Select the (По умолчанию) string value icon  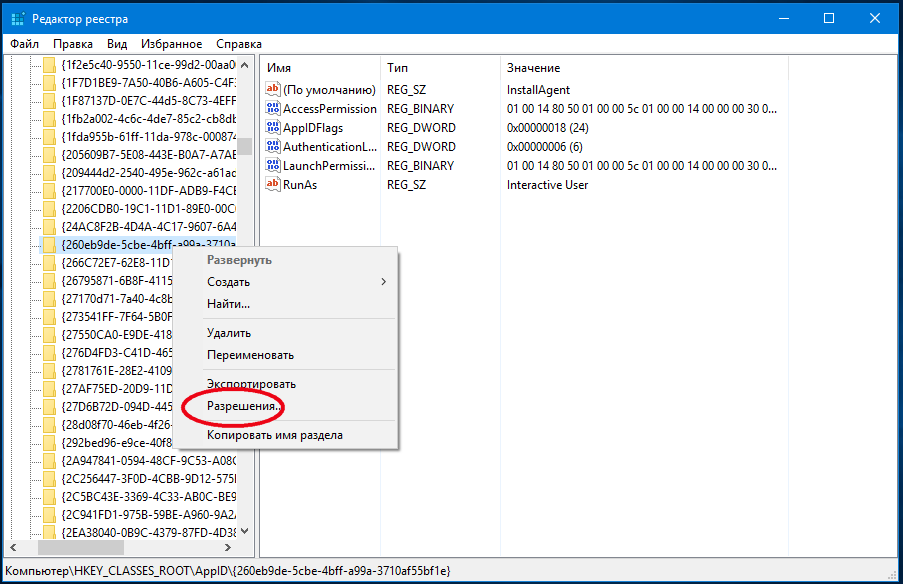tap(273, 89)
